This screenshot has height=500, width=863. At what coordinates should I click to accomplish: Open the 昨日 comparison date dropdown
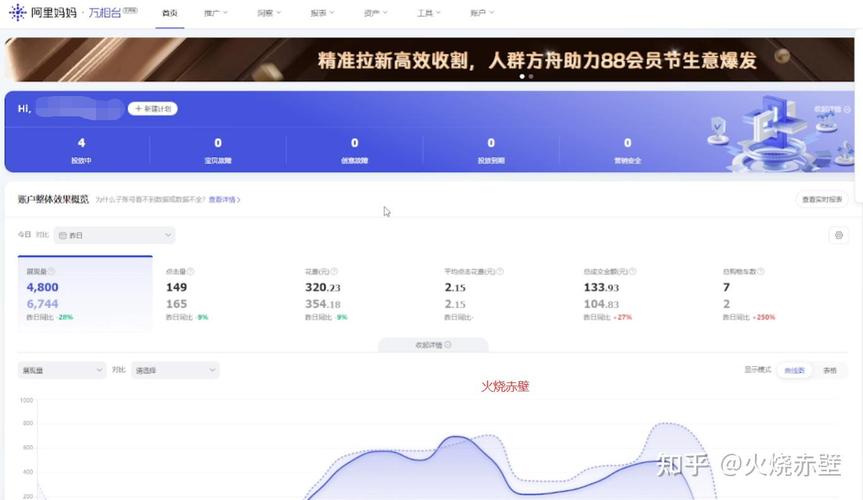(114, 235)
